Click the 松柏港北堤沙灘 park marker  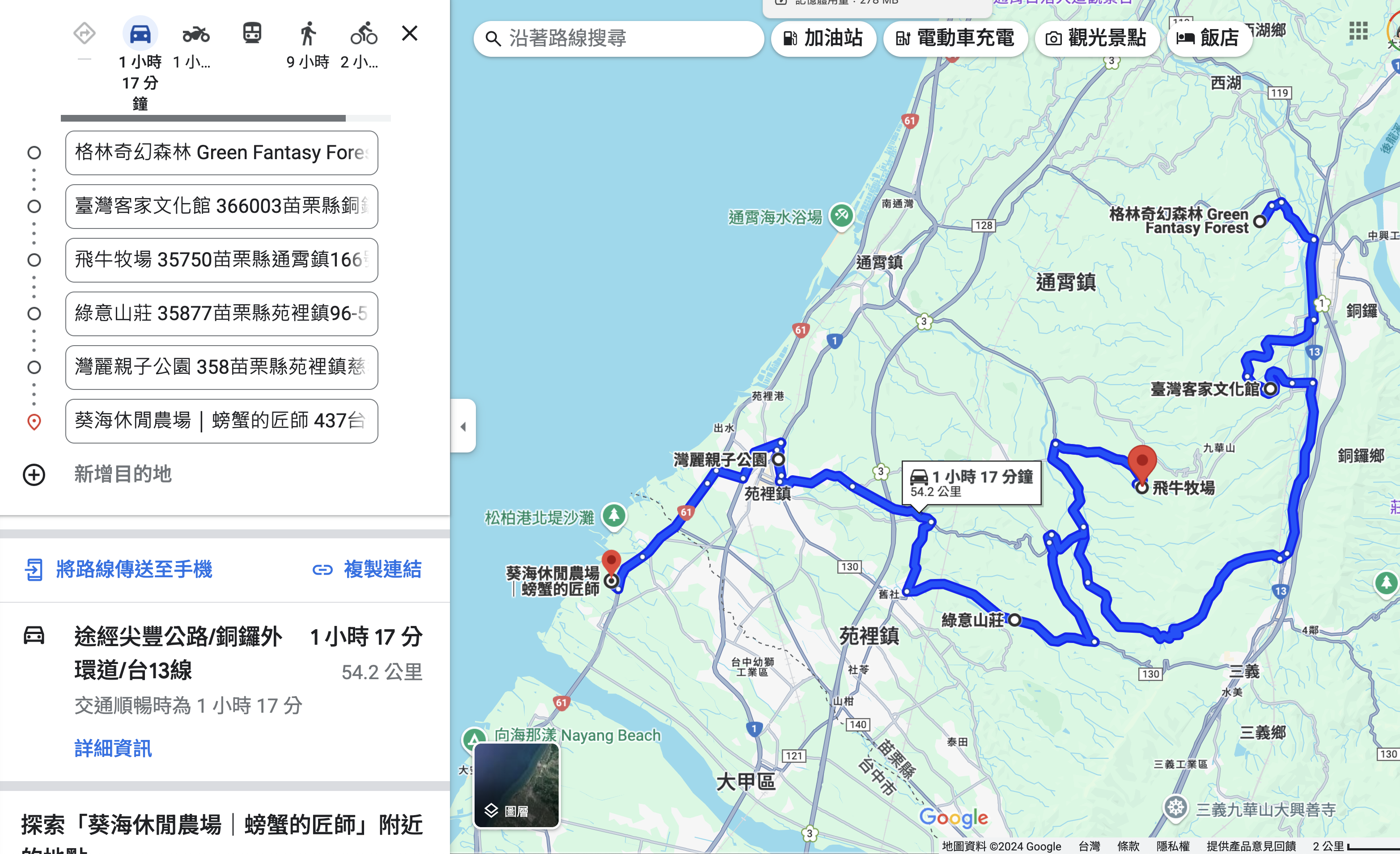[614, 516]
